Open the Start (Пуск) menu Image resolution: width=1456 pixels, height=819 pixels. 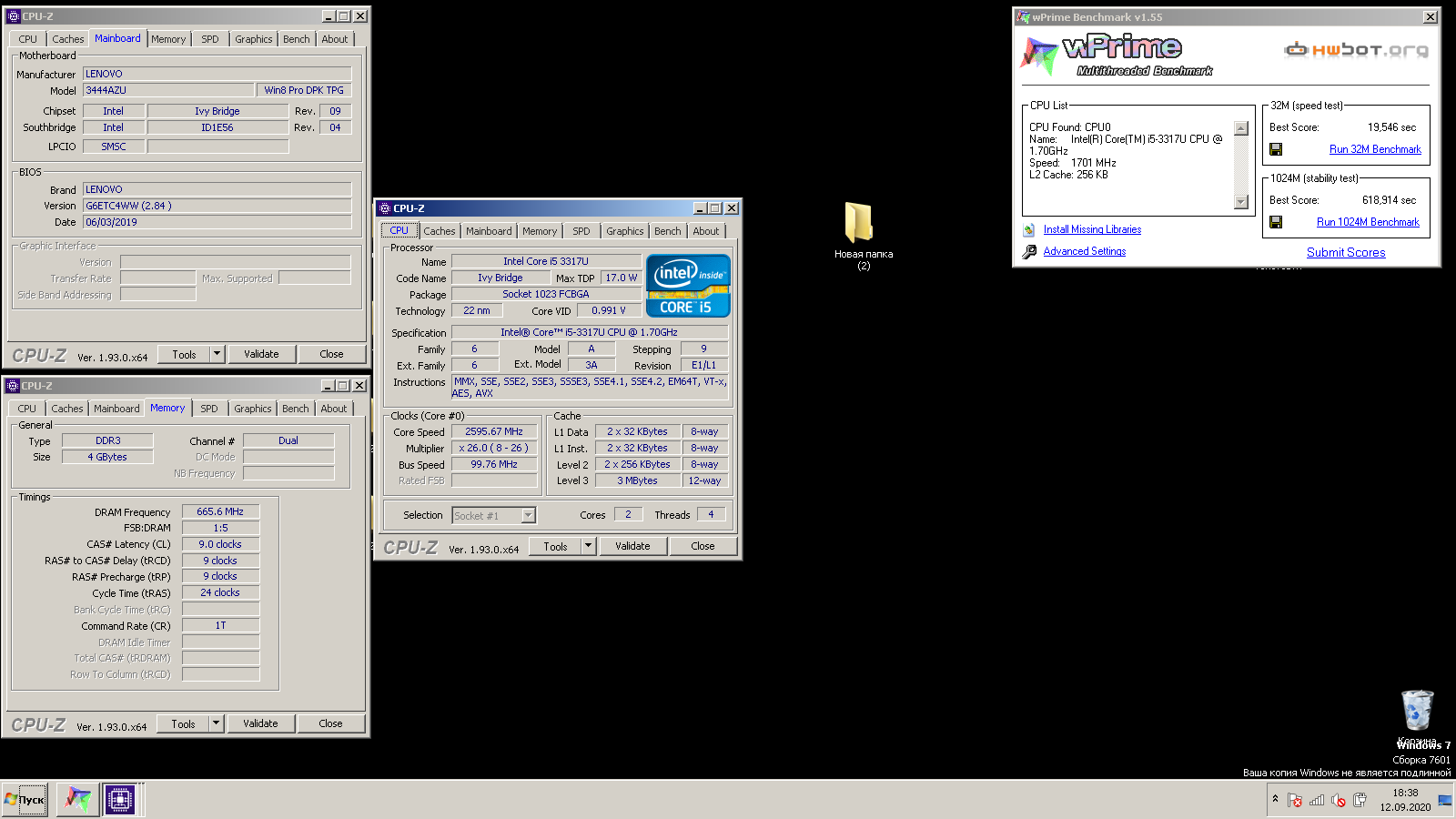(25, 800)
